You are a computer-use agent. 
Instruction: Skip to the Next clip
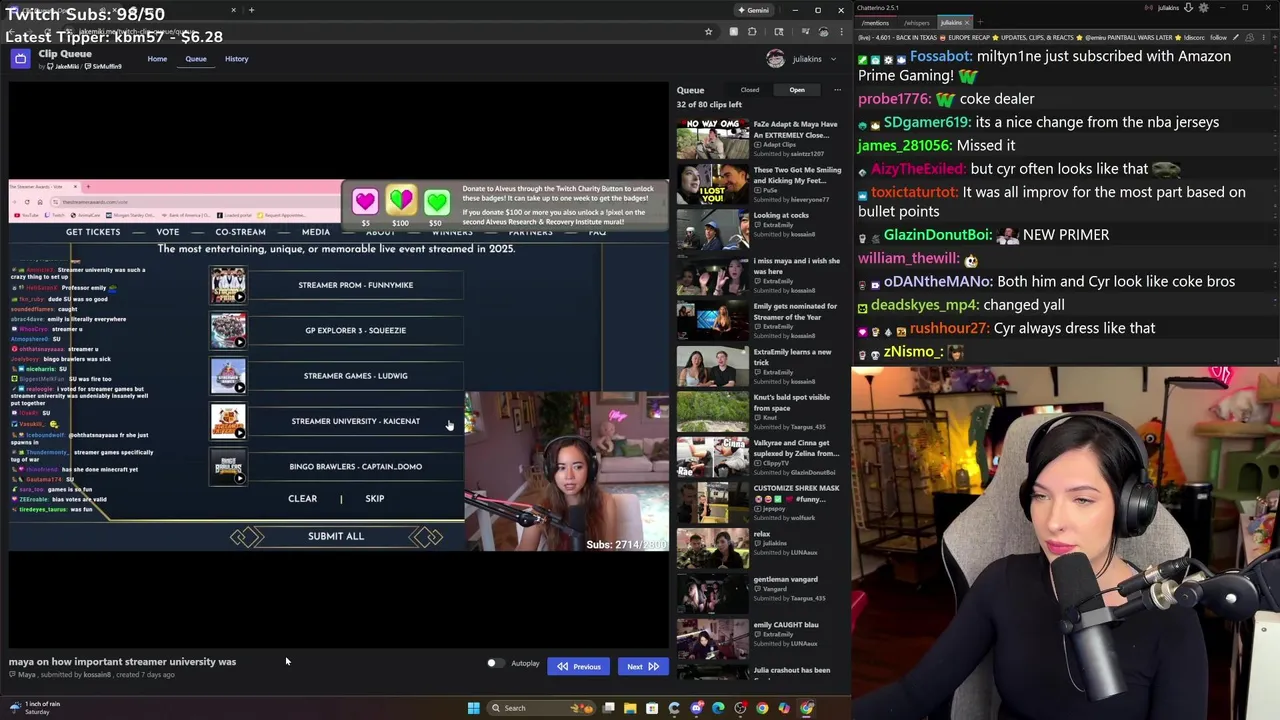click(642, 667)
